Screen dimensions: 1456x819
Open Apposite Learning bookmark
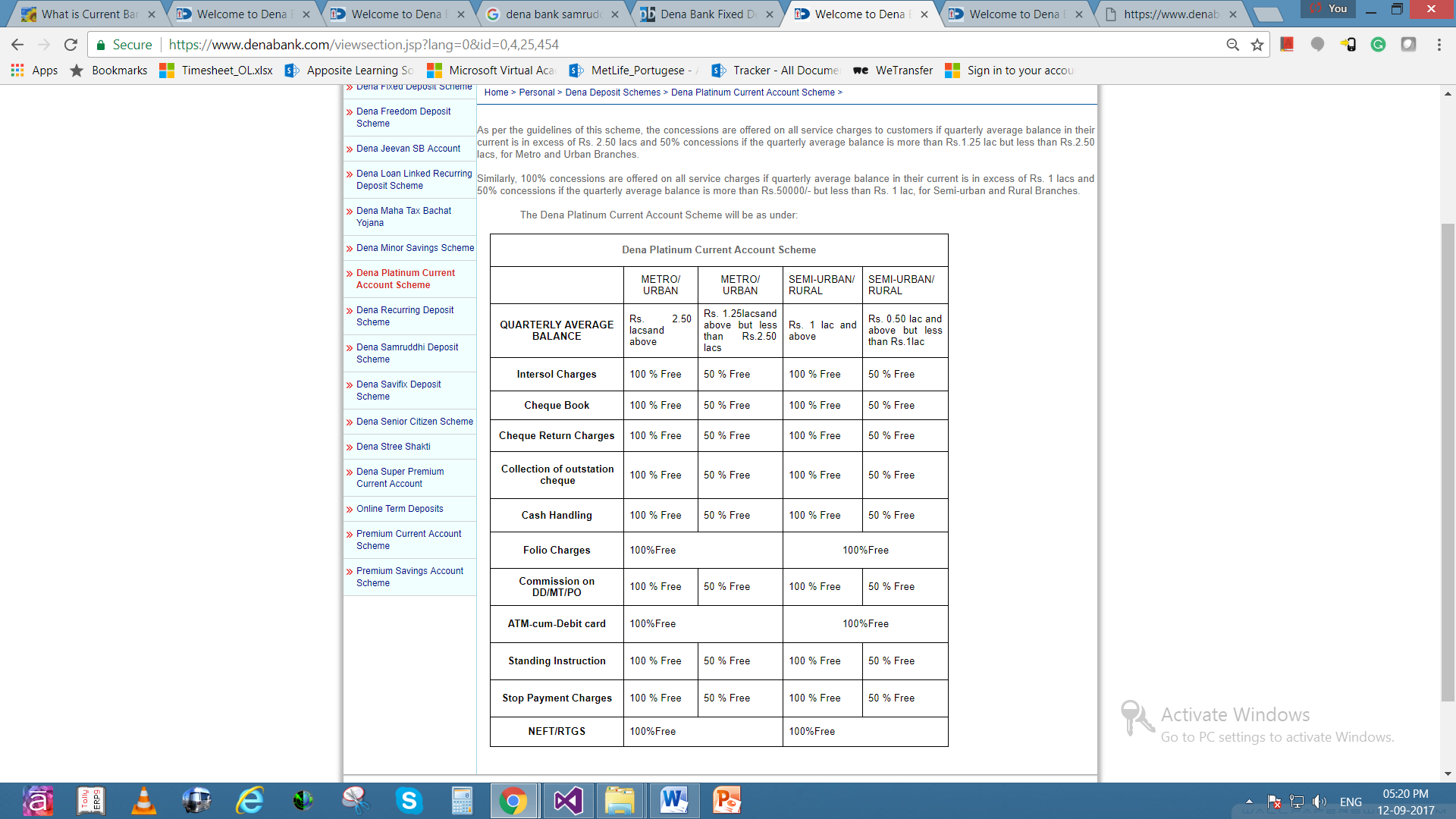coord(349,71)
